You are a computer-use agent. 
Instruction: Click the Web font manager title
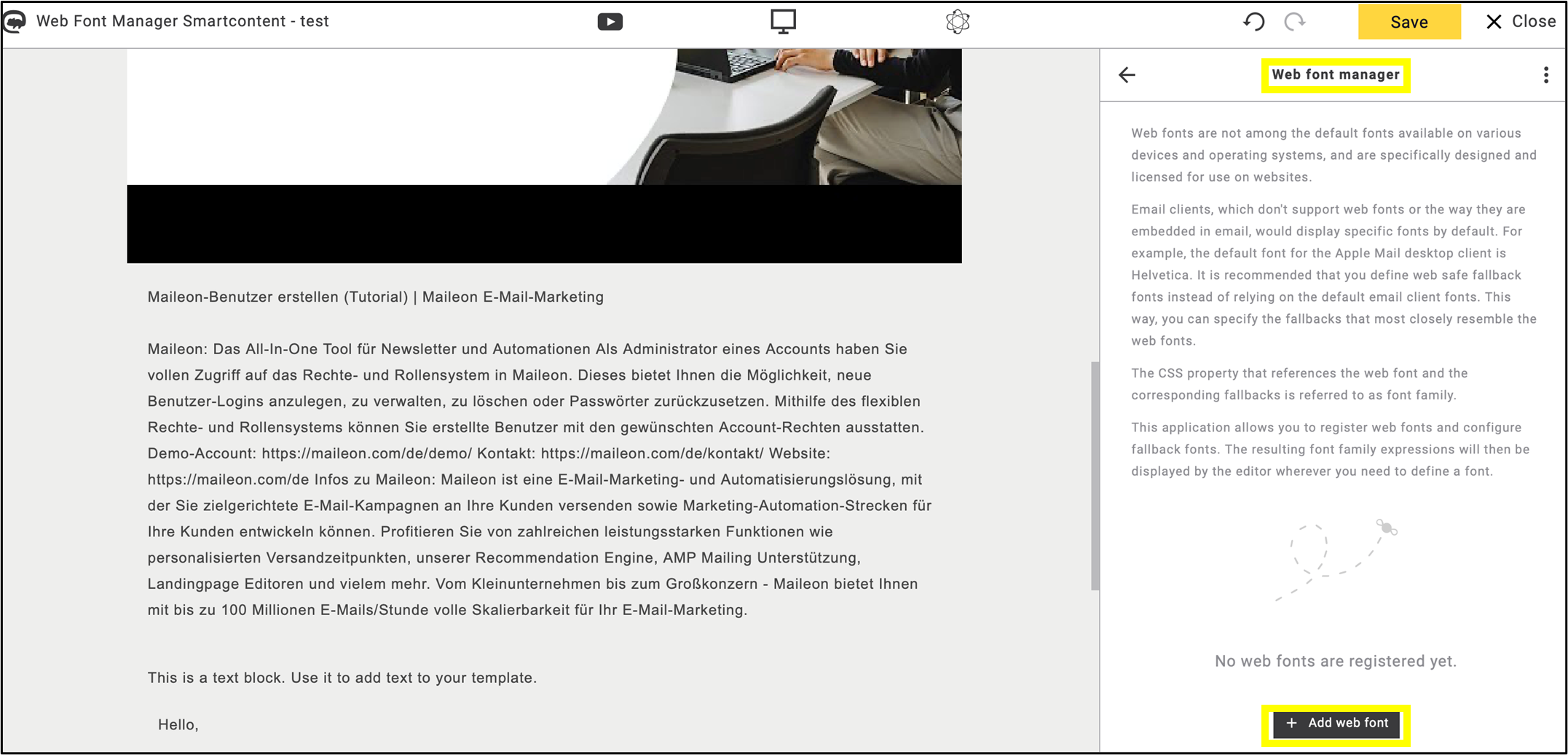click(1336, 74)
